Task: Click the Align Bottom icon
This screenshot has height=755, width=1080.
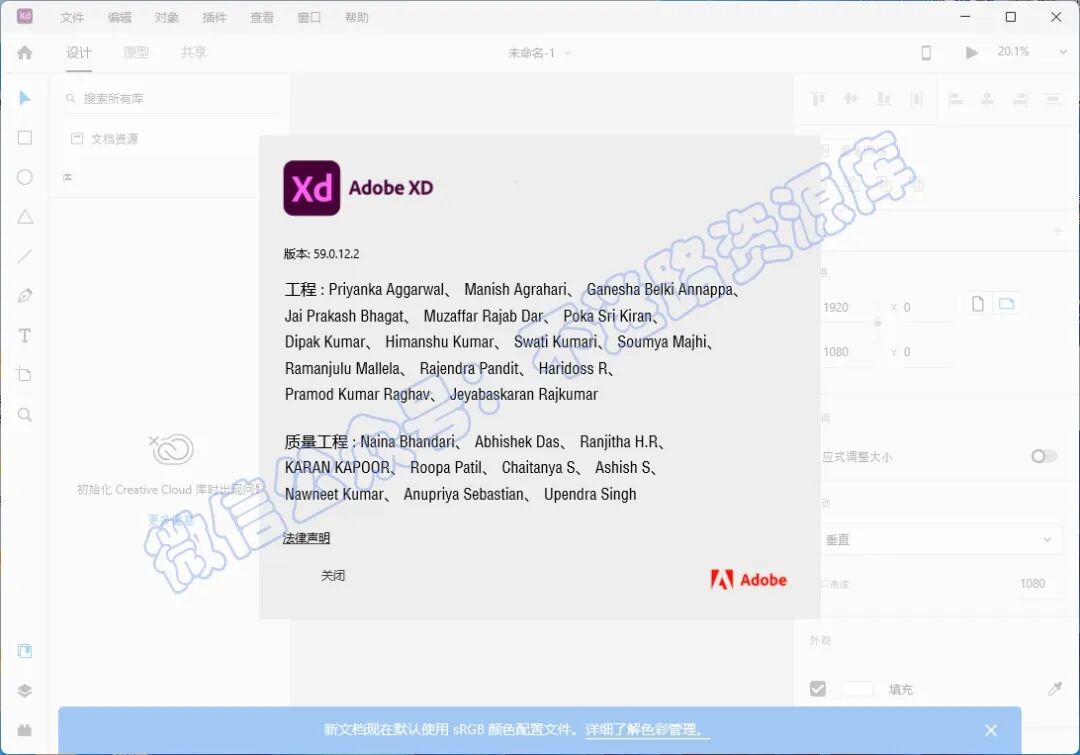Action: [x=884, y=99]
